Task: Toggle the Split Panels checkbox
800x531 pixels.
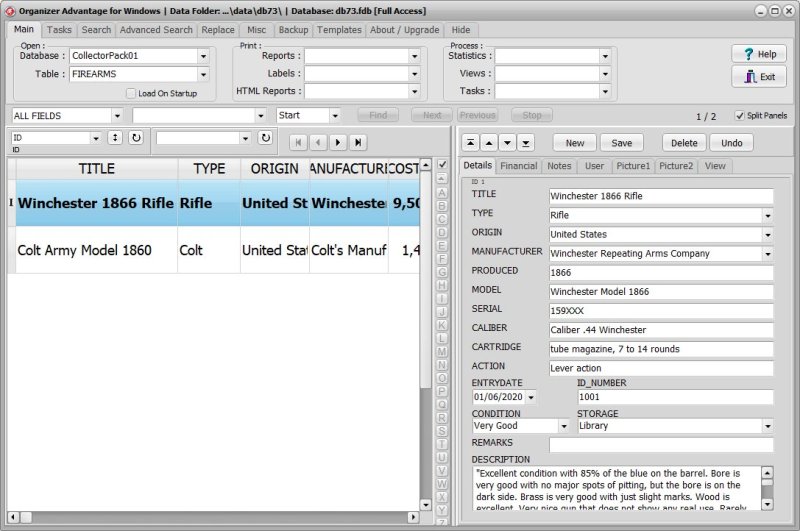Action: [x=739, y=116]
